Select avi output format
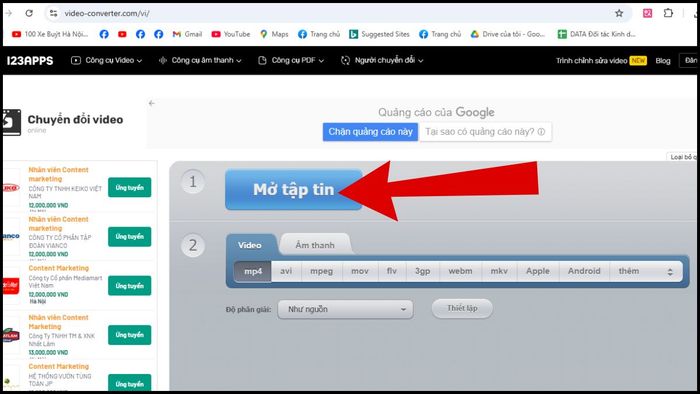 [286, 271]
